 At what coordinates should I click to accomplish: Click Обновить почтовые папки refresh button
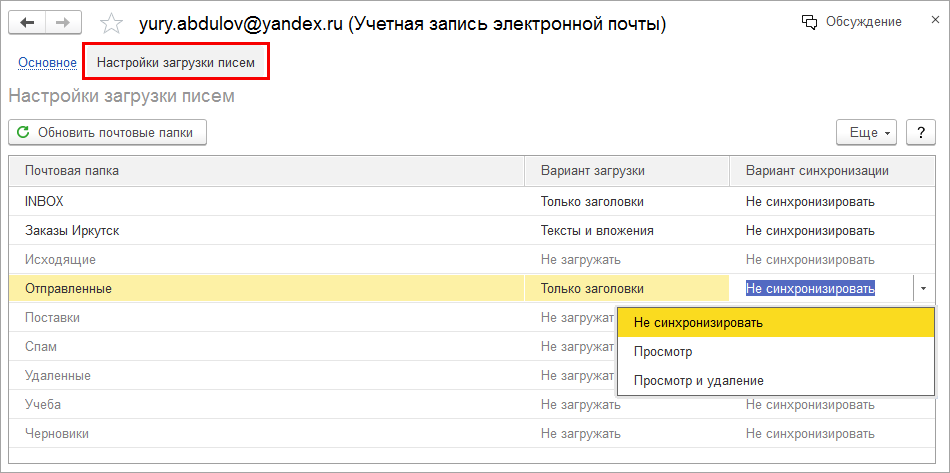pyautogui.click(x=108, y=132)
